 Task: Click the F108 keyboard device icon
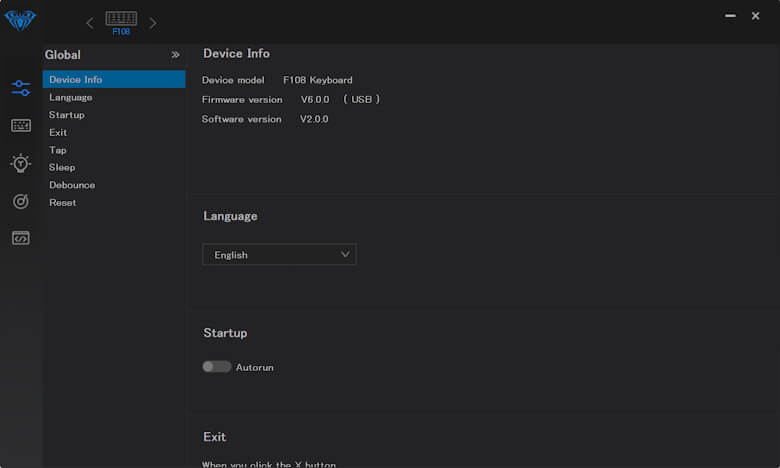click(x=121, y=22)
